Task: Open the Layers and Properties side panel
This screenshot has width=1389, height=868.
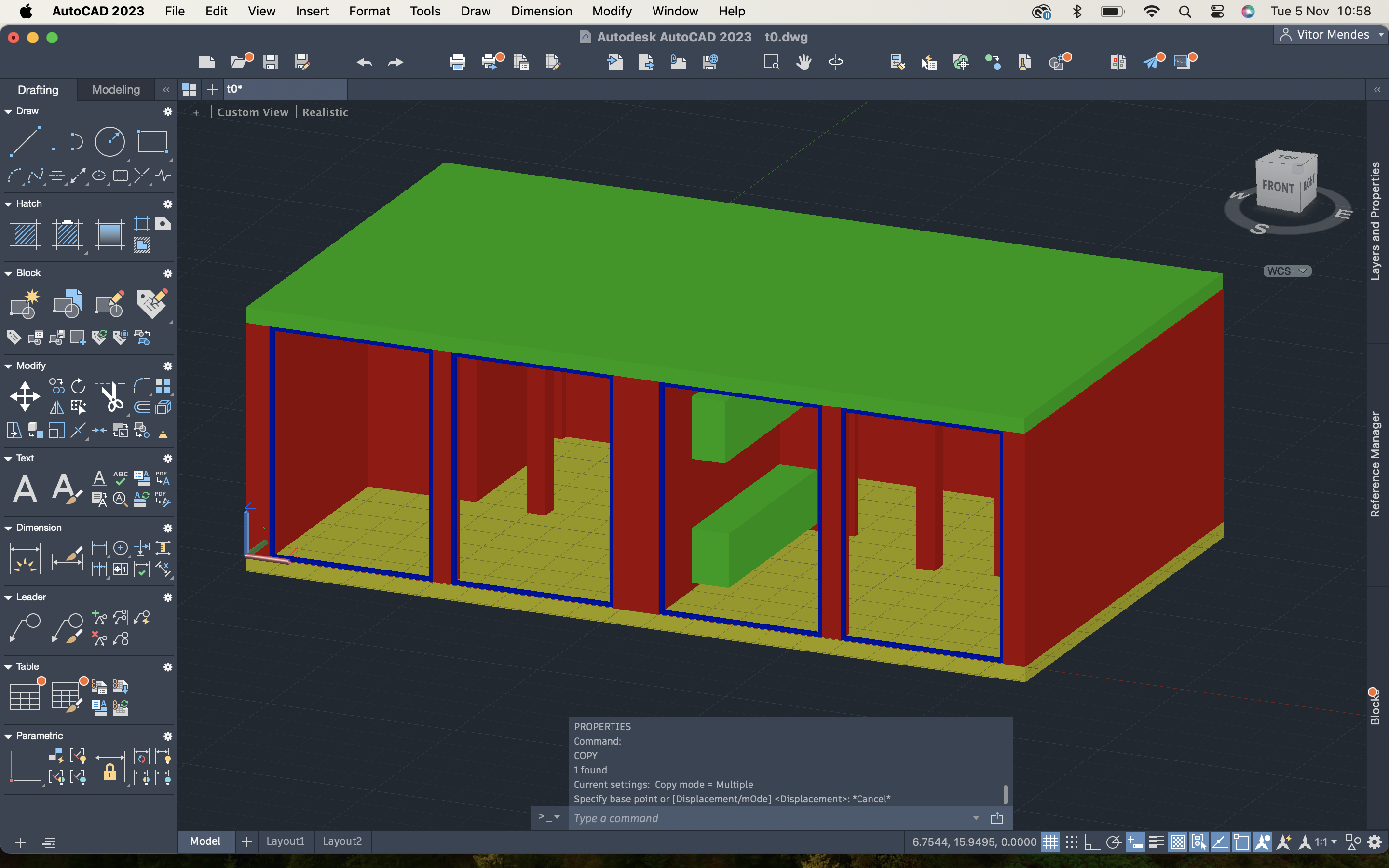Action: [x=1375, y=221]
